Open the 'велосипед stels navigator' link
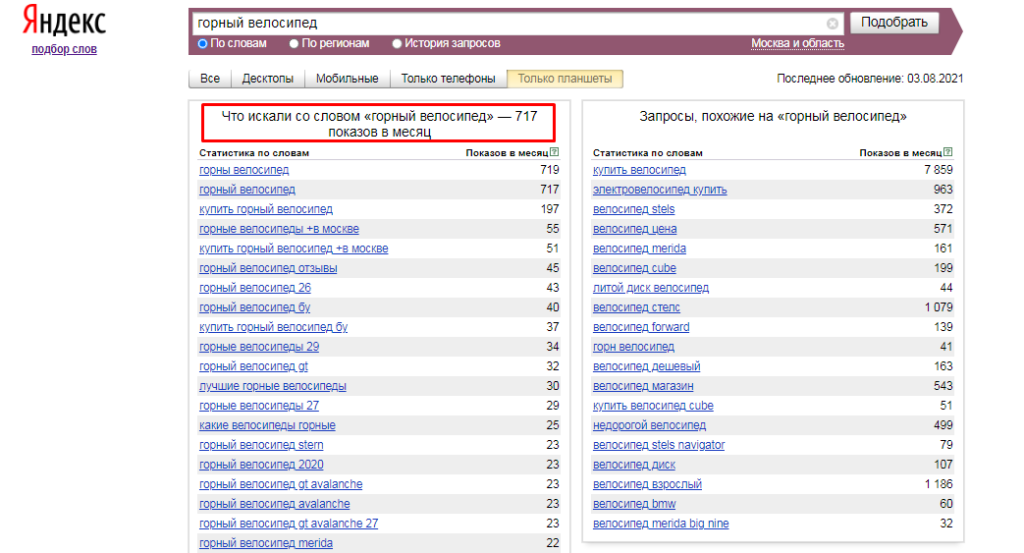This screenshot has width=1024, height=553. coord(659,445)
